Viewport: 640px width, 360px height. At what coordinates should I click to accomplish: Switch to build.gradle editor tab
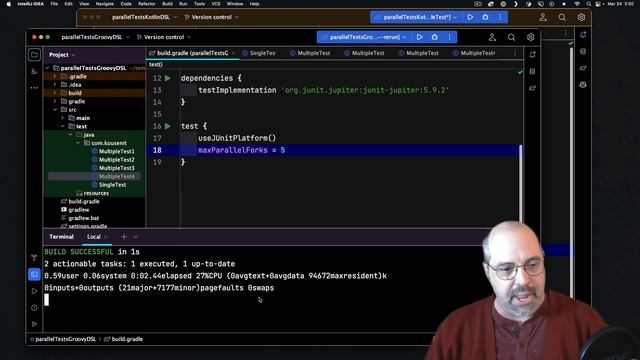tap(193, 53)
